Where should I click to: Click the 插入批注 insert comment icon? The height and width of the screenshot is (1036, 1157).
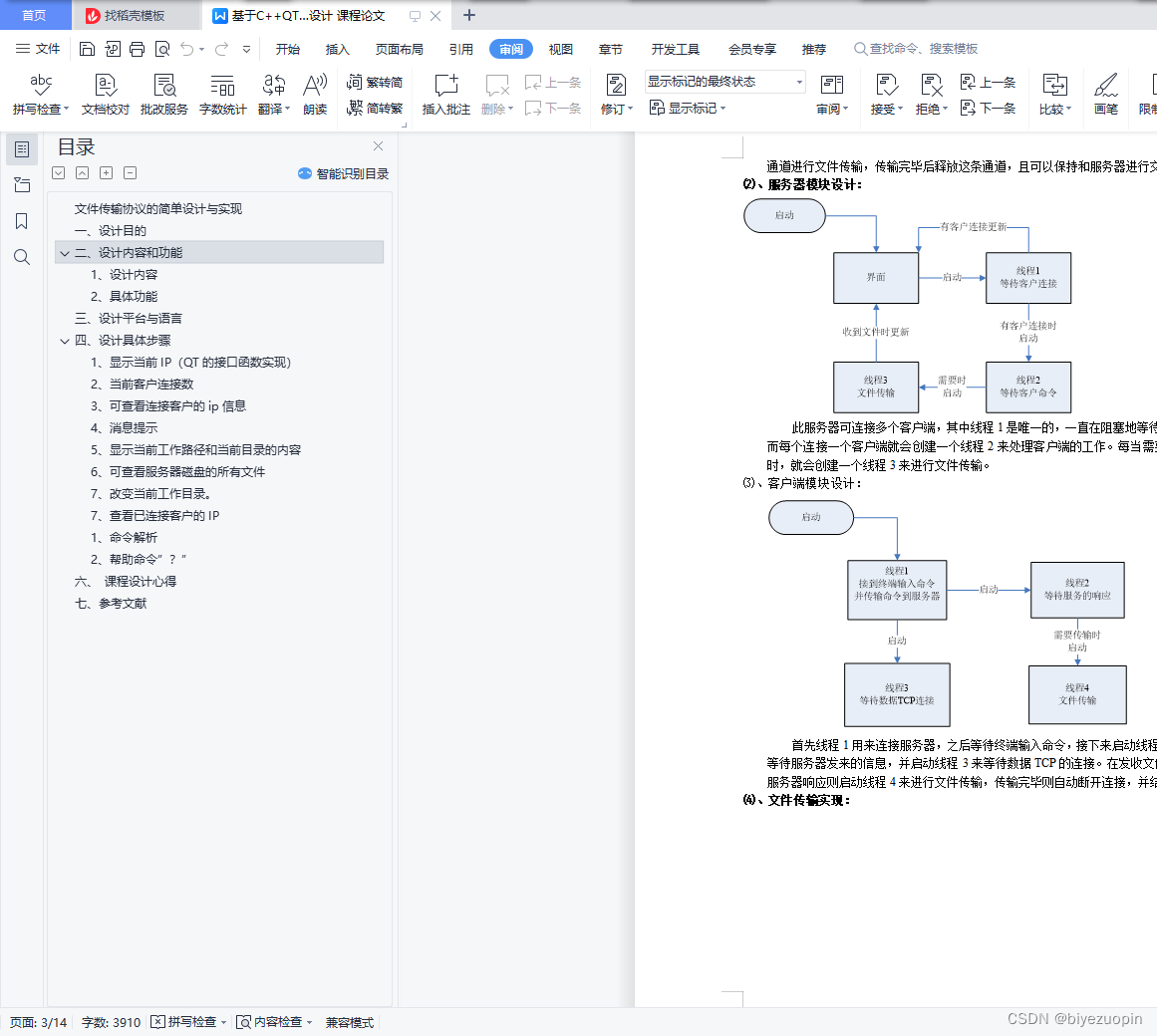[444, 95]
